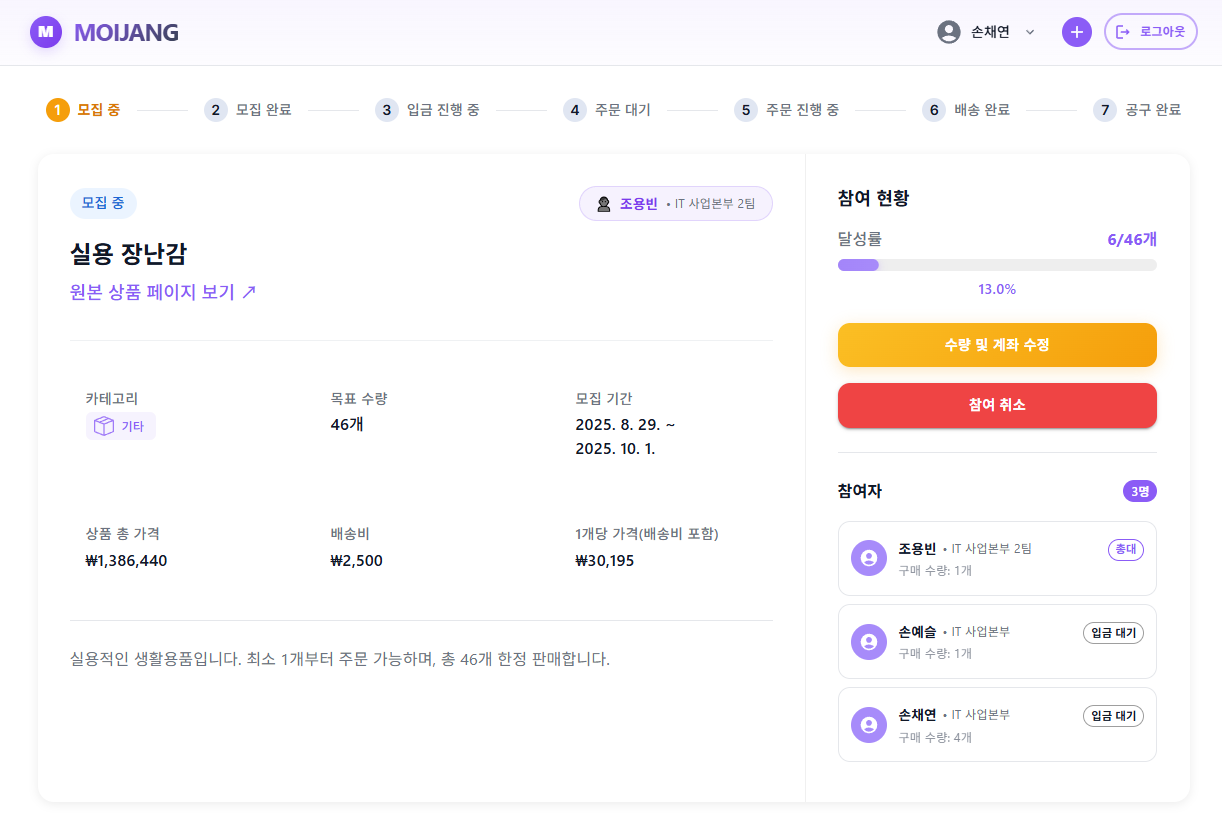Image resolution: width=1222 pixels, height=830 pixels.
Task: Click the avatar icon in the 손예슬 participant card
Action: pyautogui.click(x=869, y=641)
